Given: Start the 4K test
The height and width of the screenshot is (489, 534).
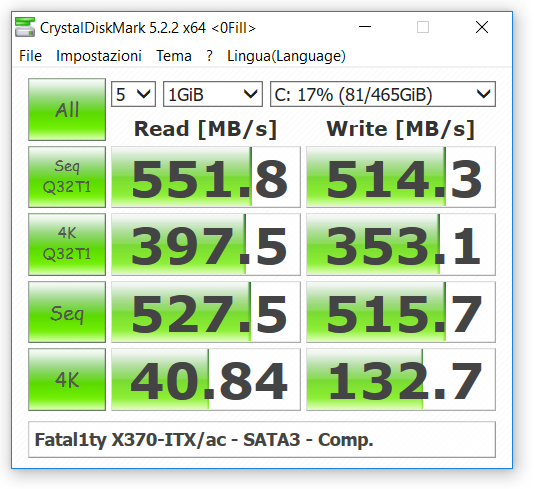Looking at the screenshot, I should pos(67,379).
